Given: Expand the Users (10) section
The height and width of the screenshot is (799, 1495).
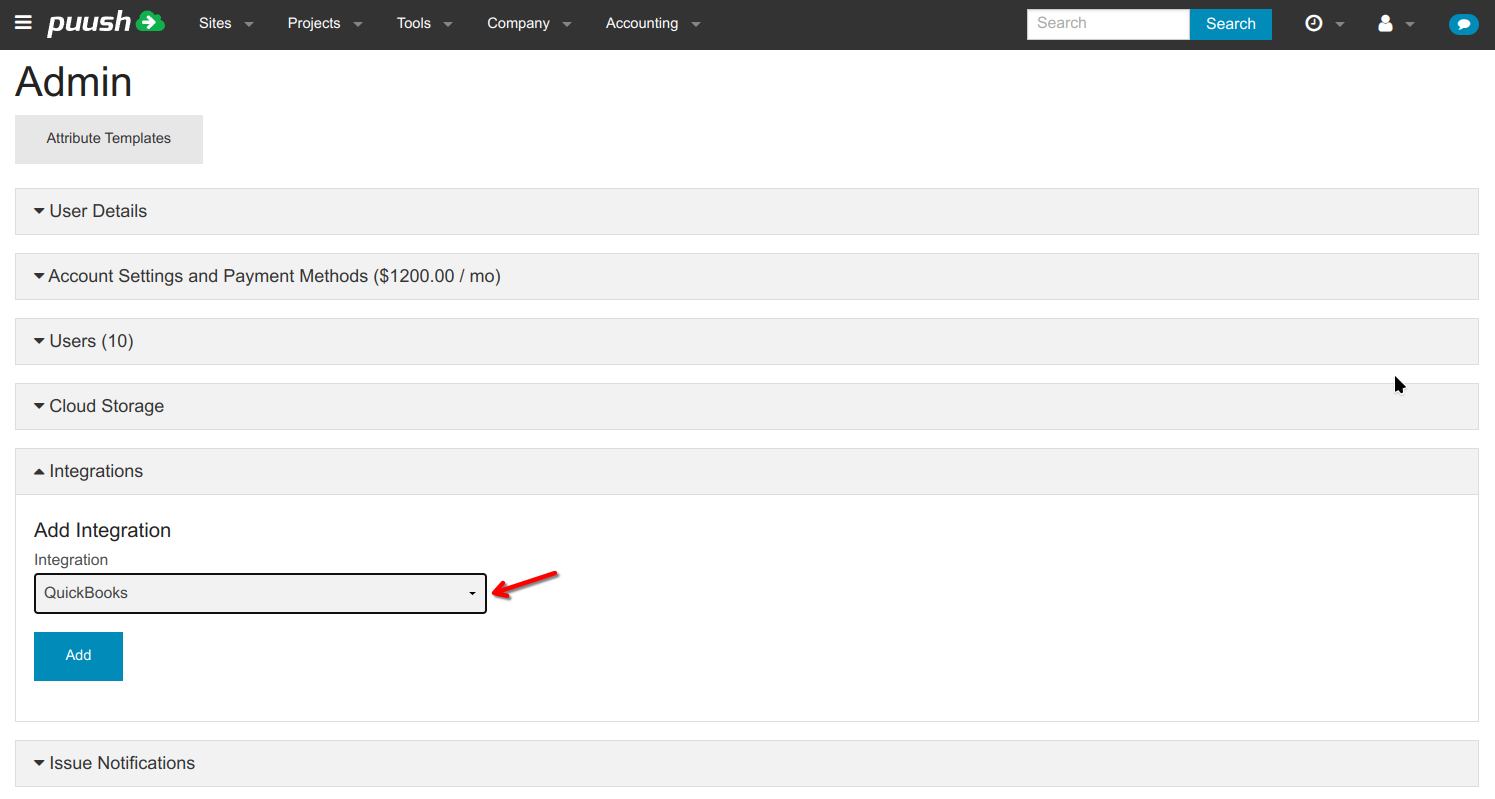Looking at the screenshot, I should click(91, 342).
